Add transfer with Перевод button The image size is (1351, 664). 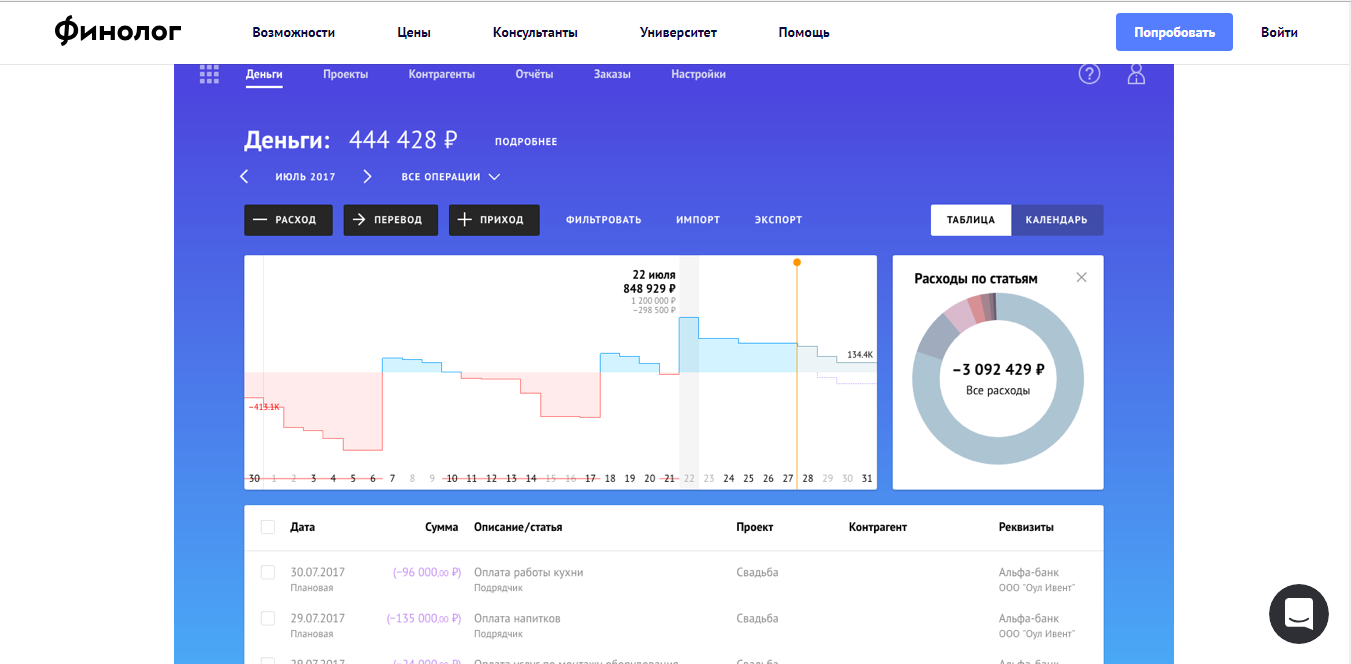coord(390,220)
